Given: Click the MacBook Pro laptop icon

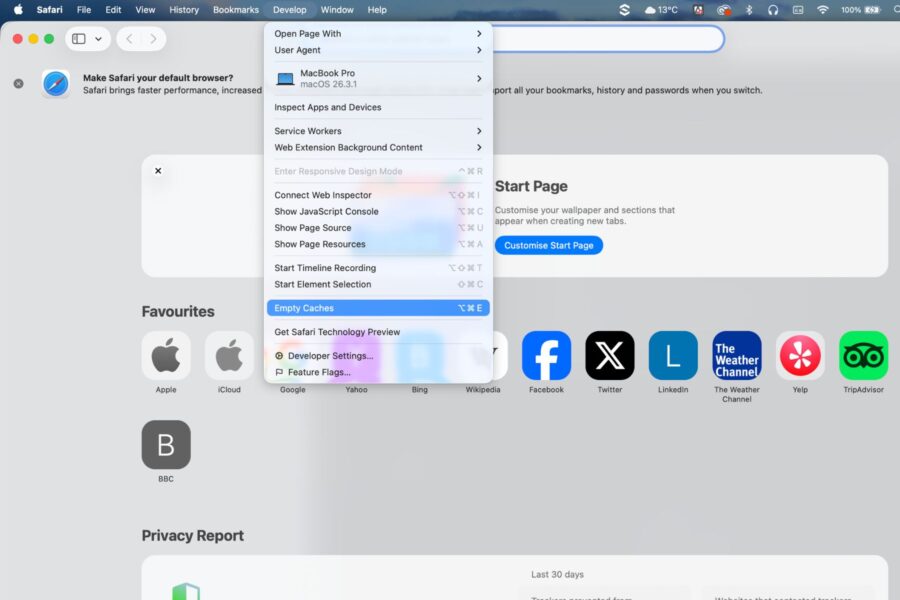Looking at the screenshot, I should [285, 79].
